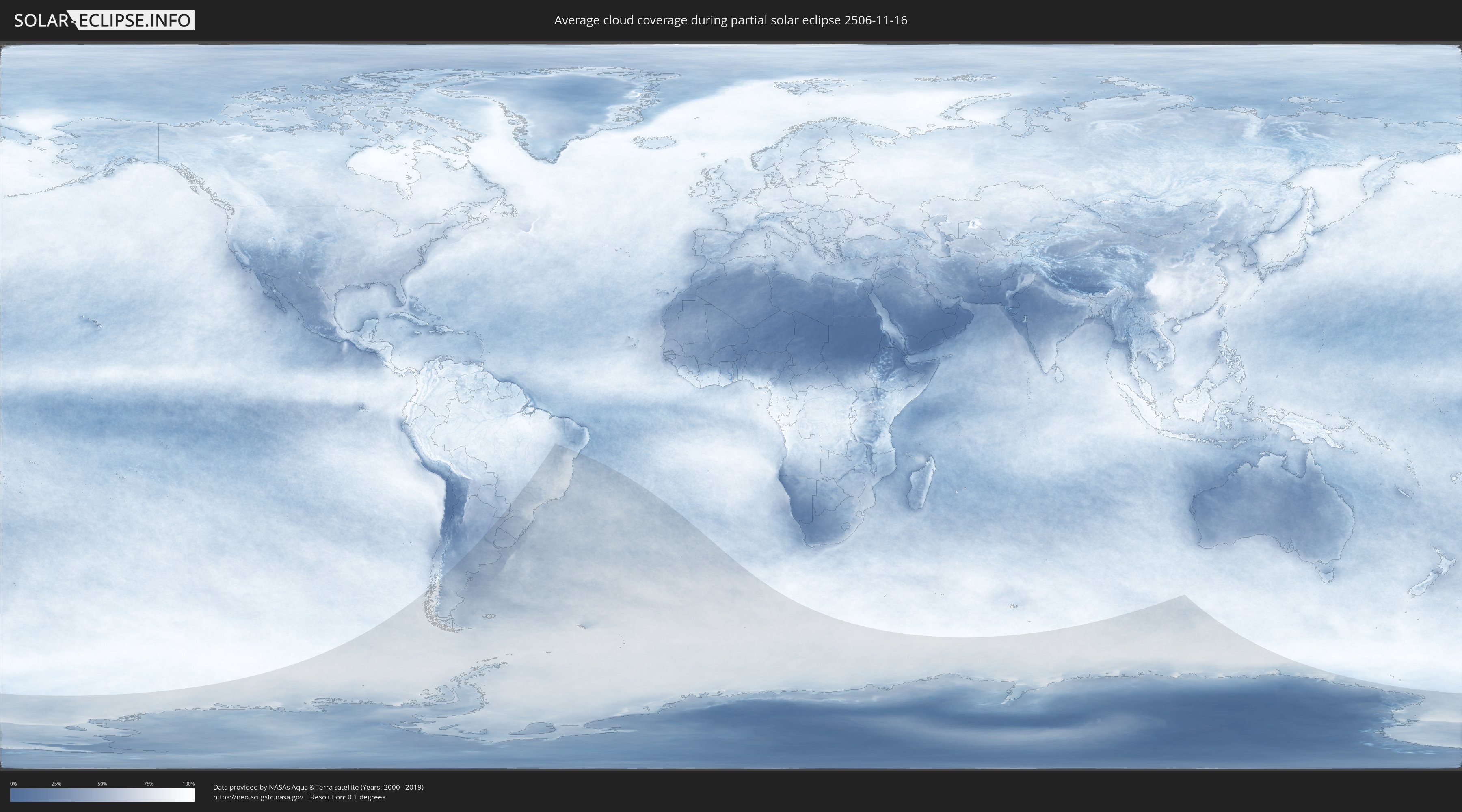Click the eclipse title text at top
Viewport: 1462px width, 812px height.
pos(731,20)
